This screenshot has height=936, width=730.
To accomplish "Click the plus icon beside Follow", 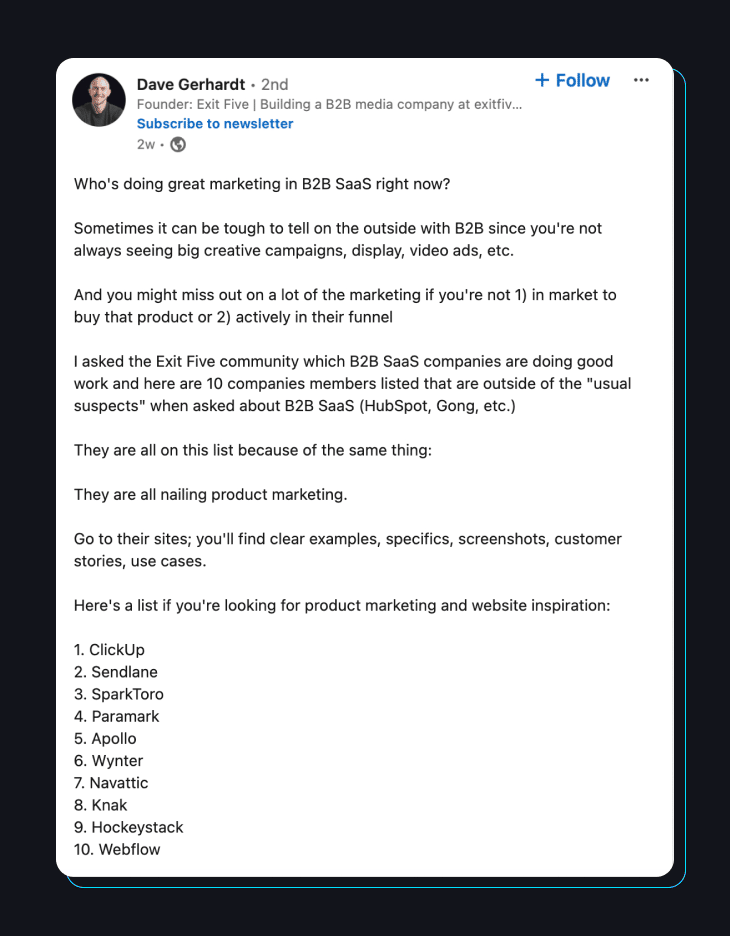I will 542,80.
